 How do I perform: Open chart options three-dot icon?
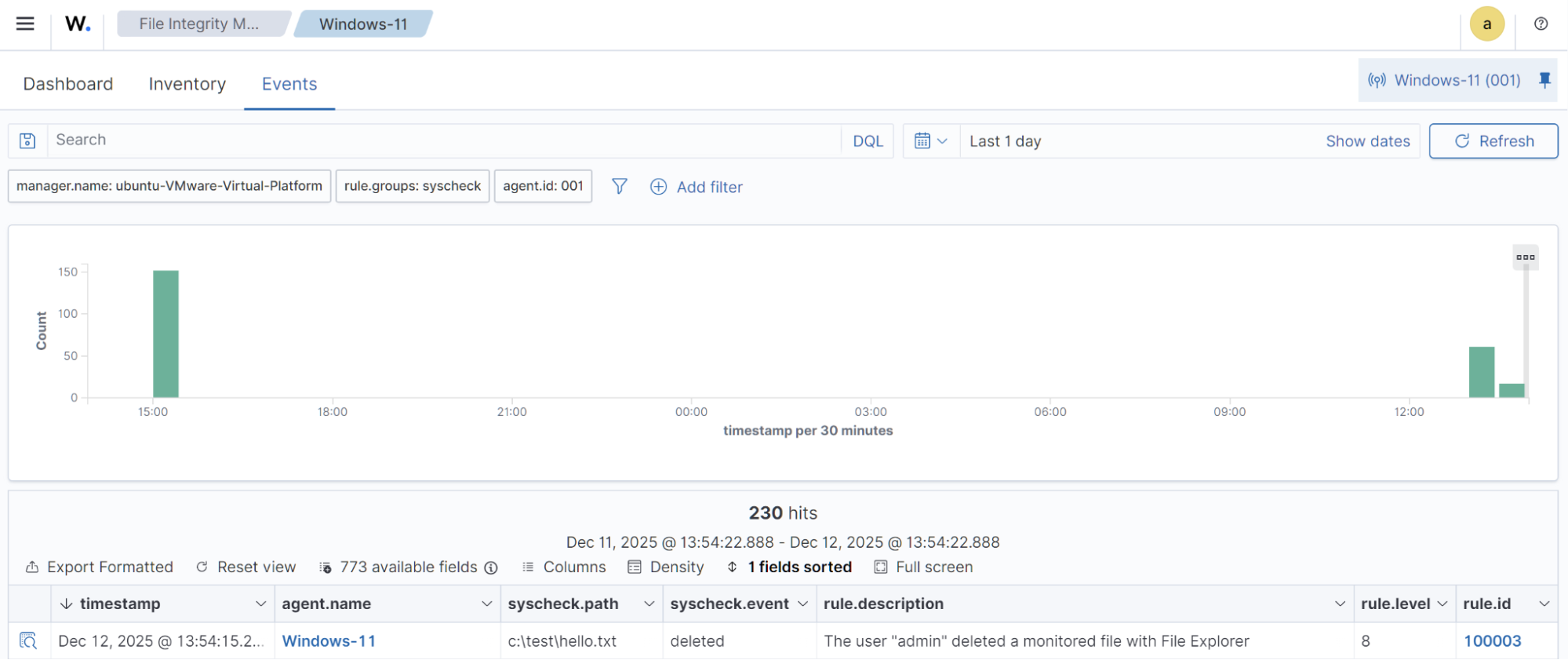1525,257
